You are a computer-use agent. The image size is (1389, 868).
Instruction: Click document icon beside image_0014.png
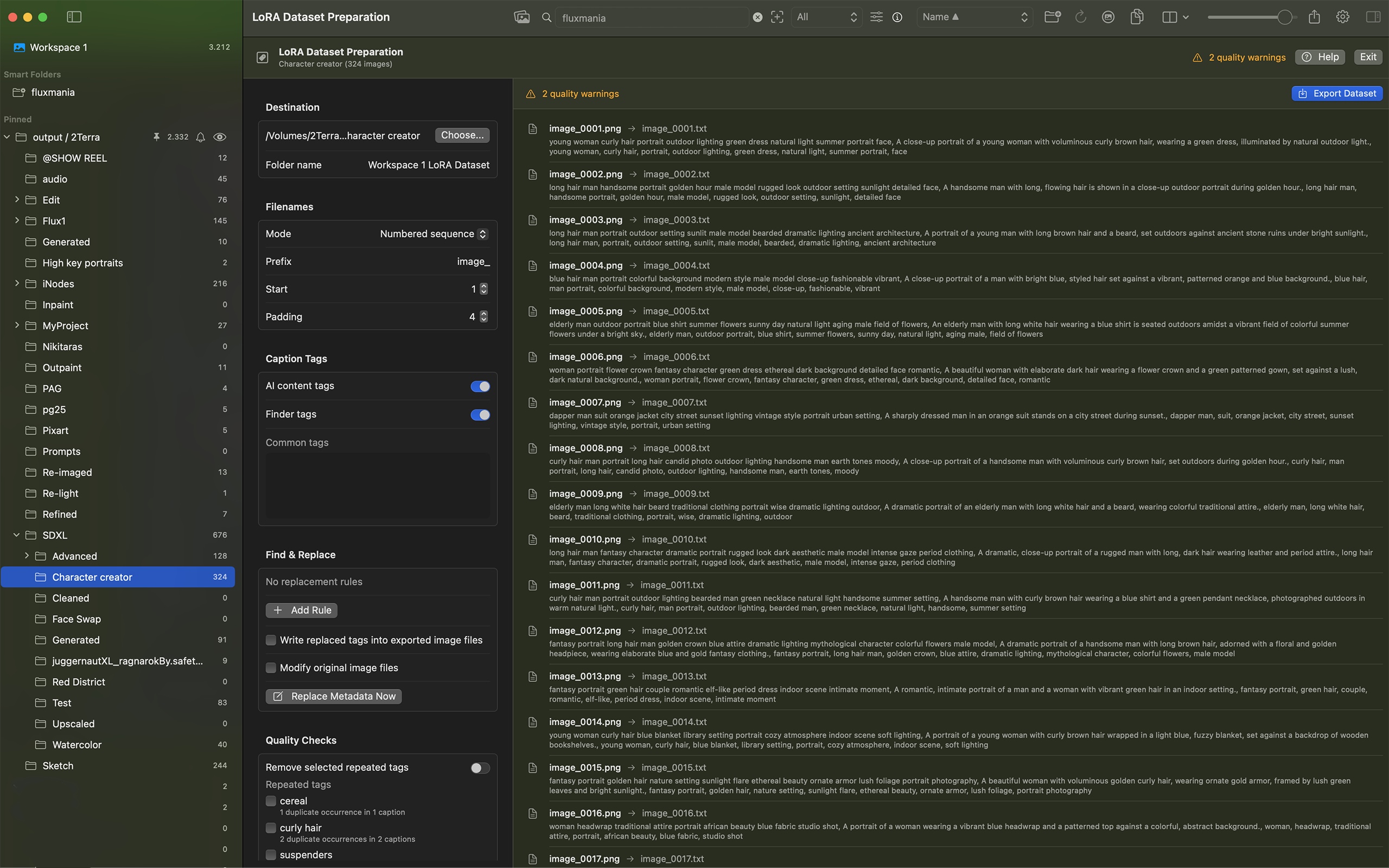[x=533, y=722]
